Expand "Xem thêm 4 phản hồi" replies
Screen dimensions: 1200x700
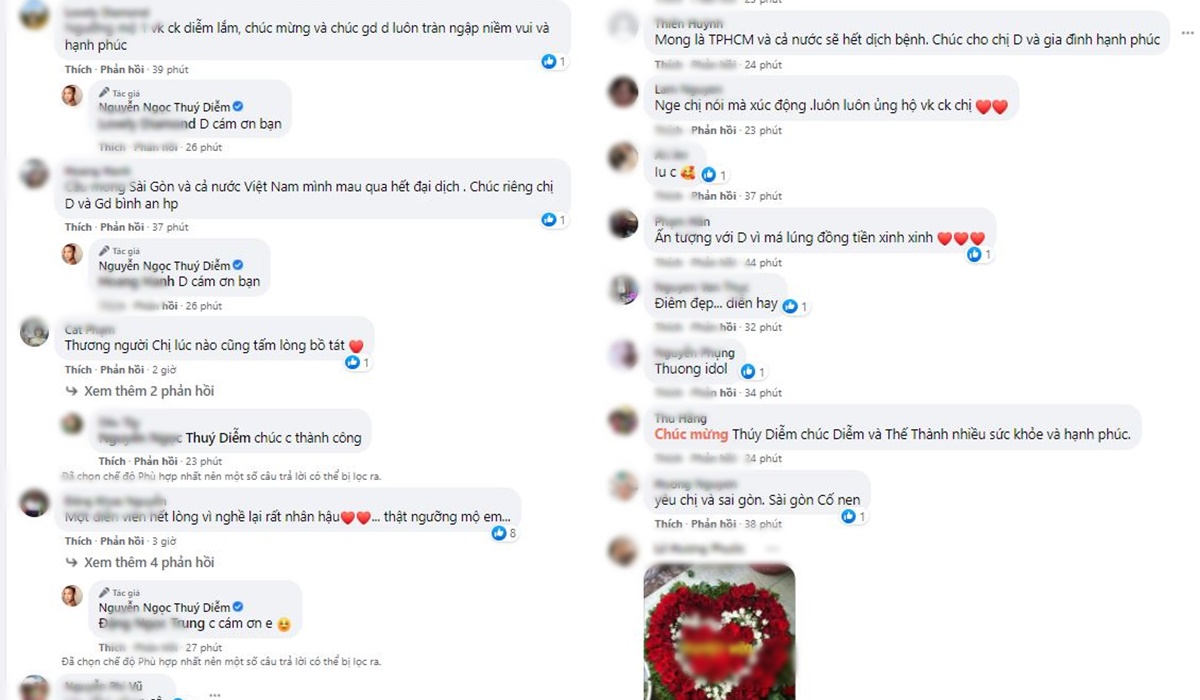click(x=149, y=563)
